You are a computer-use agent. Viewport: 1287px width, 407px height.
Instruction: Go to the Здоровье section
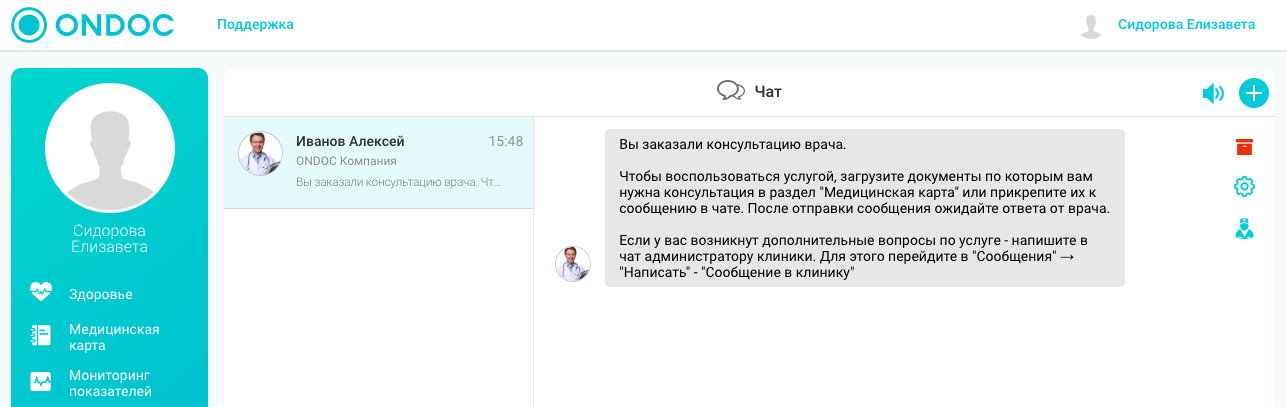[x=100, y=294]
